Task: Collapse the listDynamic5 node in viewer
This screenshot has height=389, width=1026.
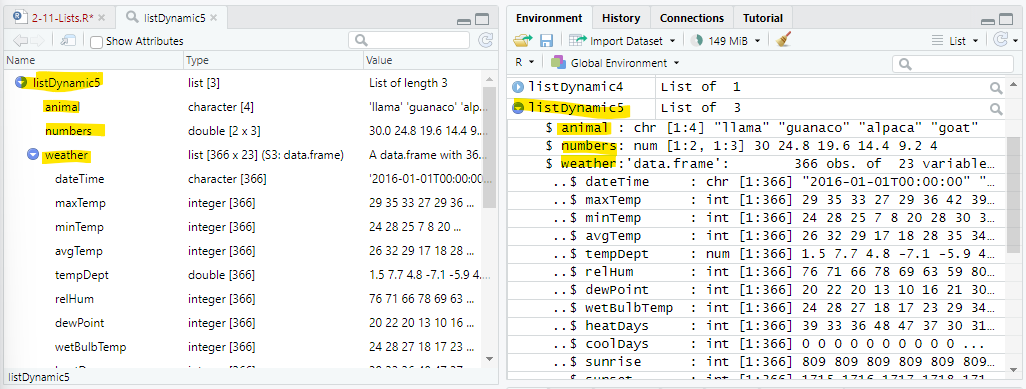Action: (x=21, y=83)
